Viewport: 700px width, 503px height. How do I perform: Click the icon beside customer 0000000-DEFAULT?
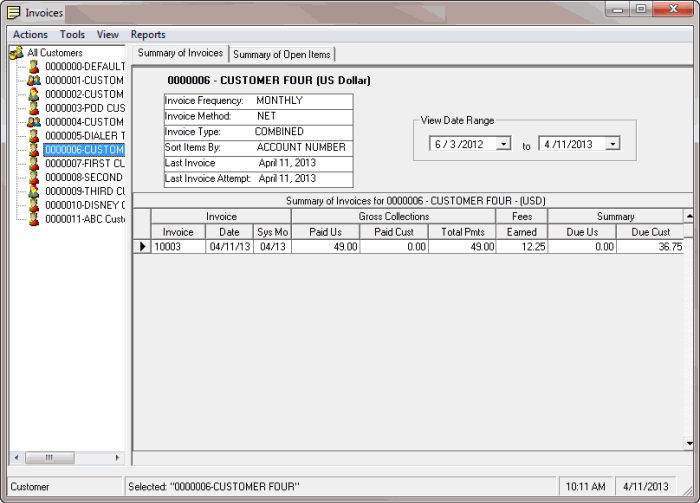[34, 66]
